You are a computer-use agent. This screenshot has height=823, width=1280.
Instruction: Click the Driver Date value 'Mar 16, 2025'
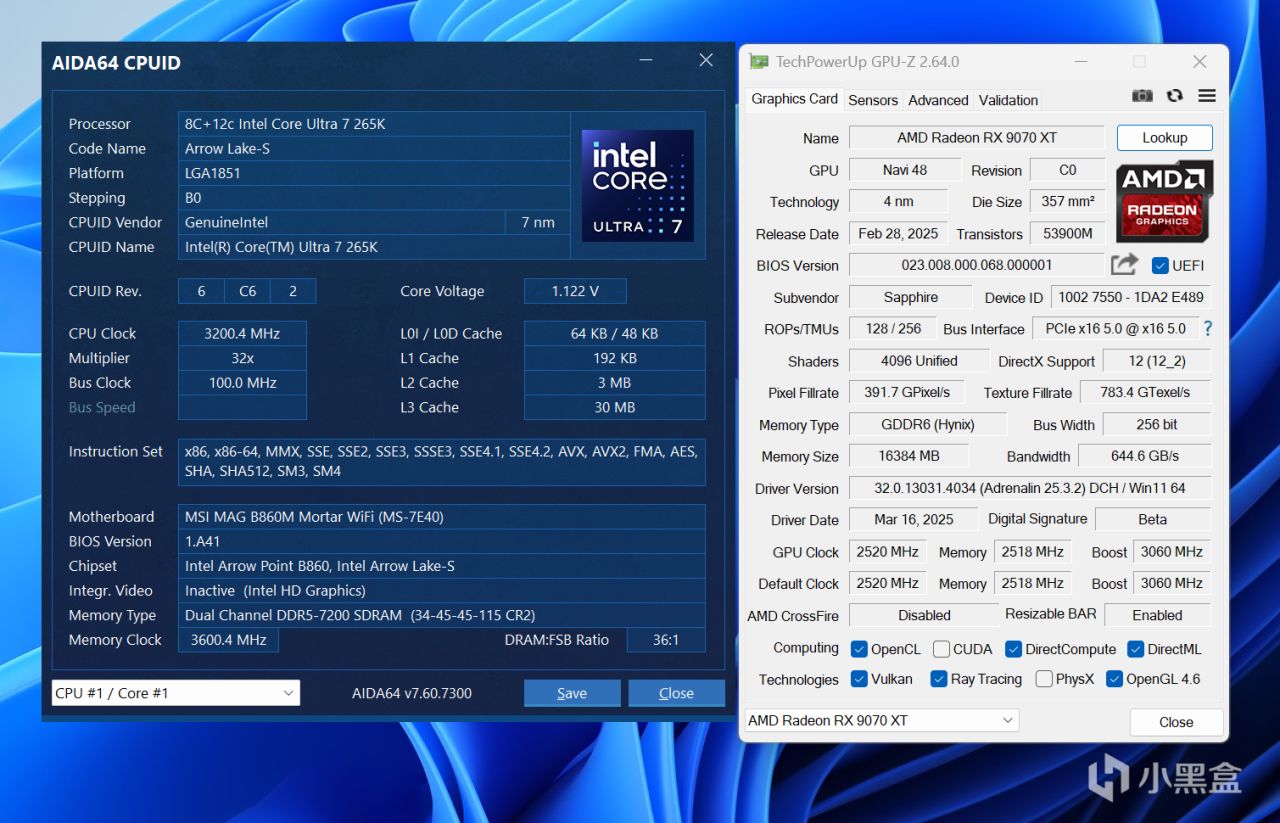913,520
